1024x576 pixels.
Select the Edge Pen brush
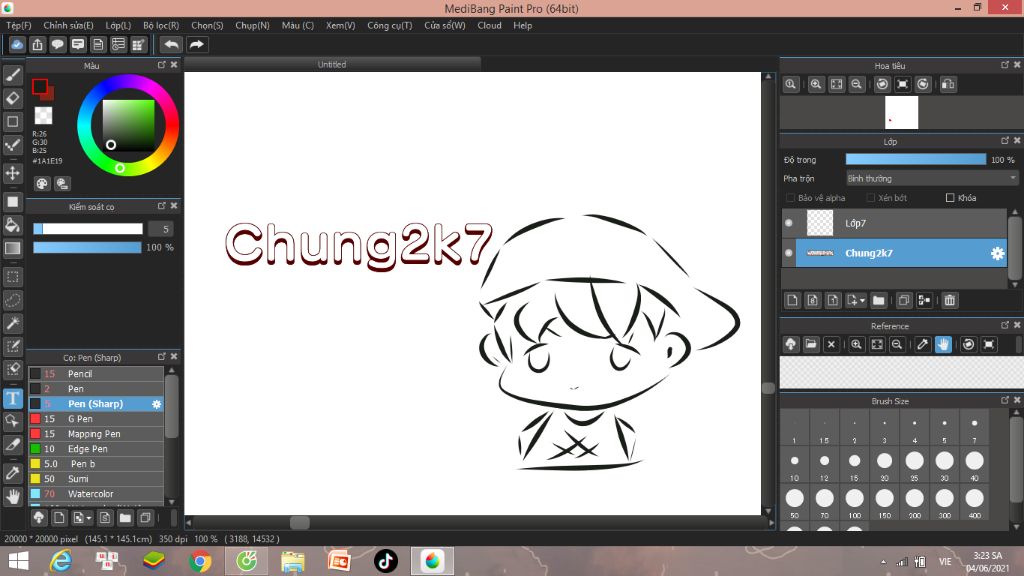point(95,449)
